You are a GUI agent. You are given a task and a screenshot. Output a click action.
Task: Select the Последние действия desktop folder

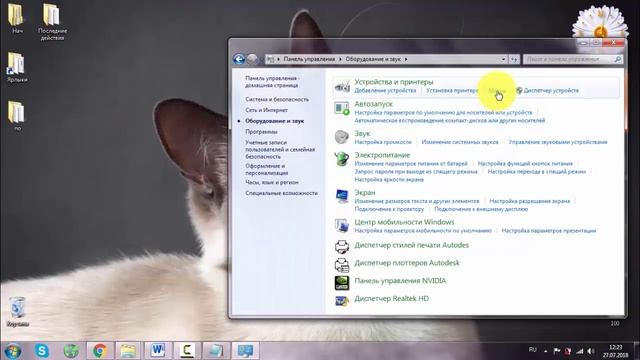point(52,22)
